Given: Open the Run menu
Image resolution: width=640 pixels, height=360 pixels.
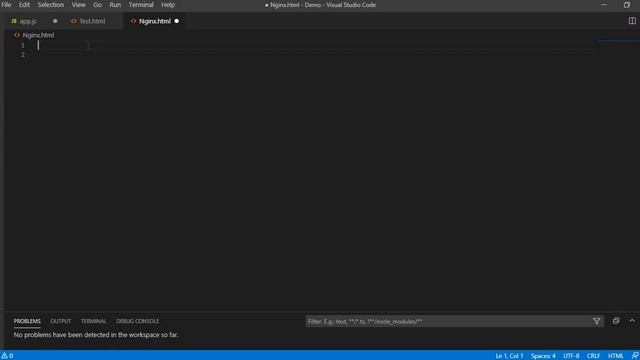Looking at the screenshot, I should (x=115, y=5).
